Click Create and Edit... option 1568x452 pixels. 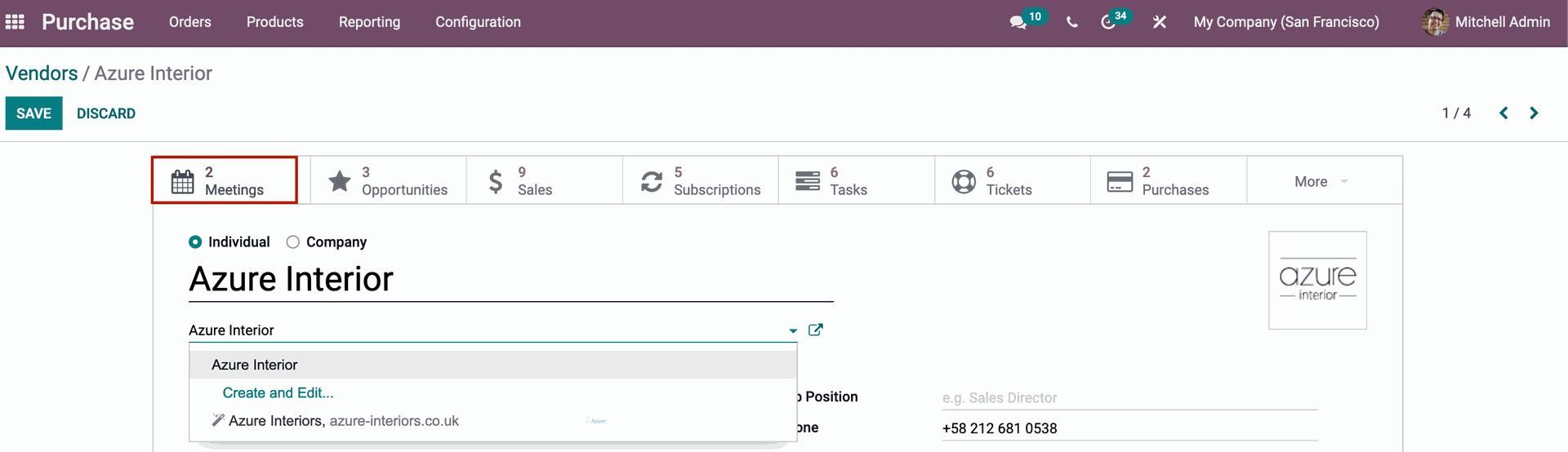[x=278, y=393]
